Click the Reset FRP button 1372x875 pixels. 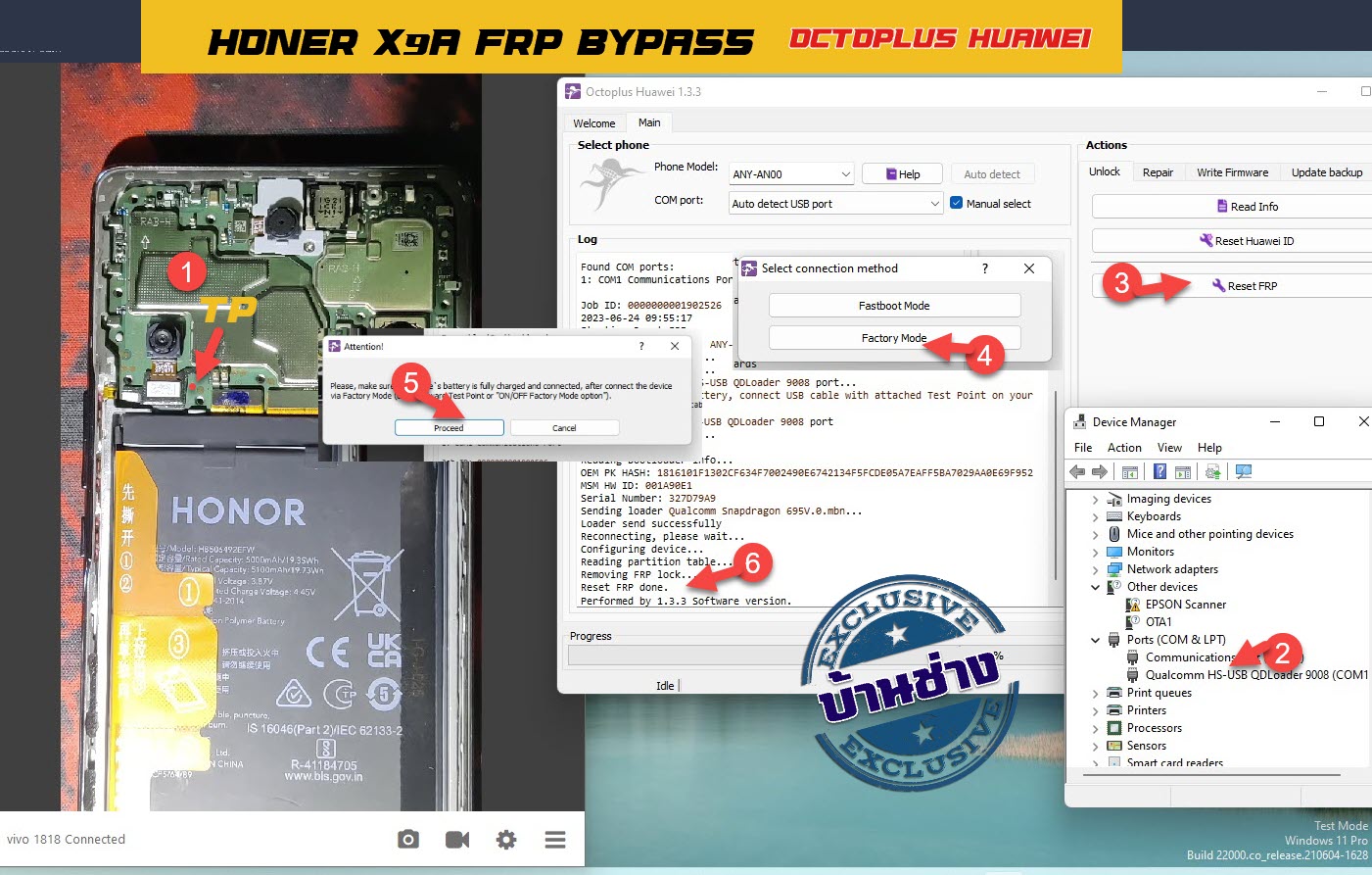point(1232,286)
